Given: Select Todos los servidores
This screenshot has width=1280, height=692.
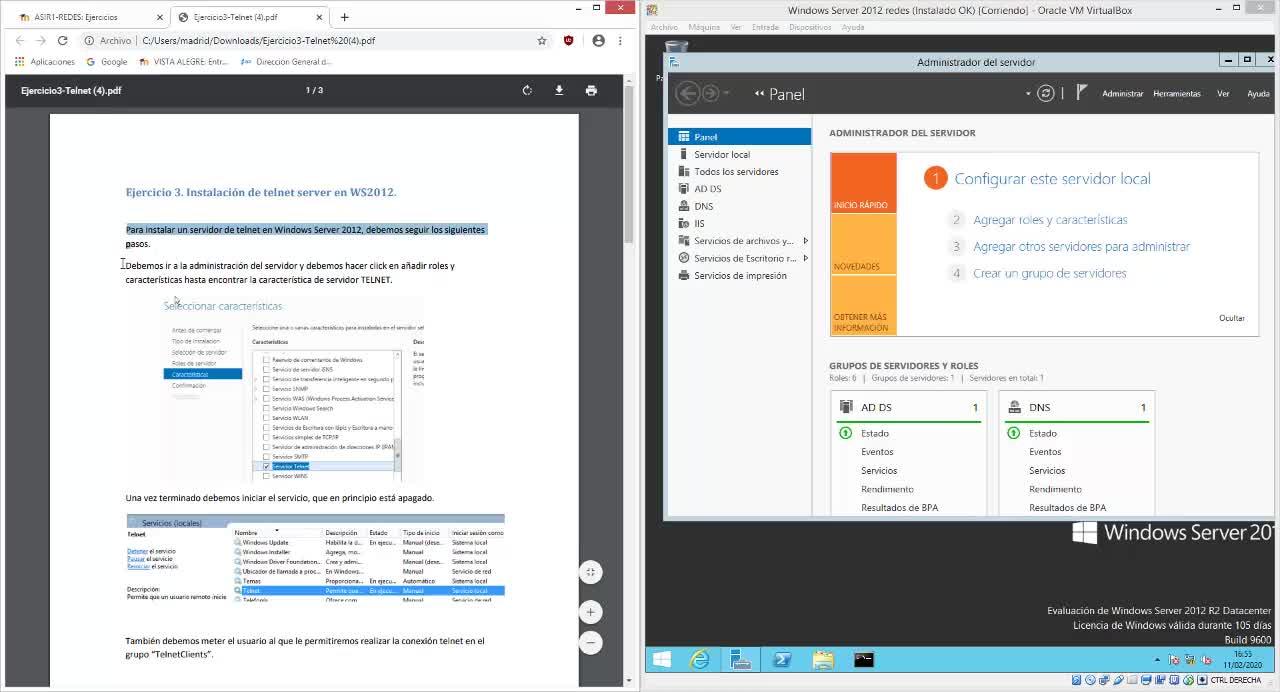Looking at the screenshot, I should pos(739,172).
